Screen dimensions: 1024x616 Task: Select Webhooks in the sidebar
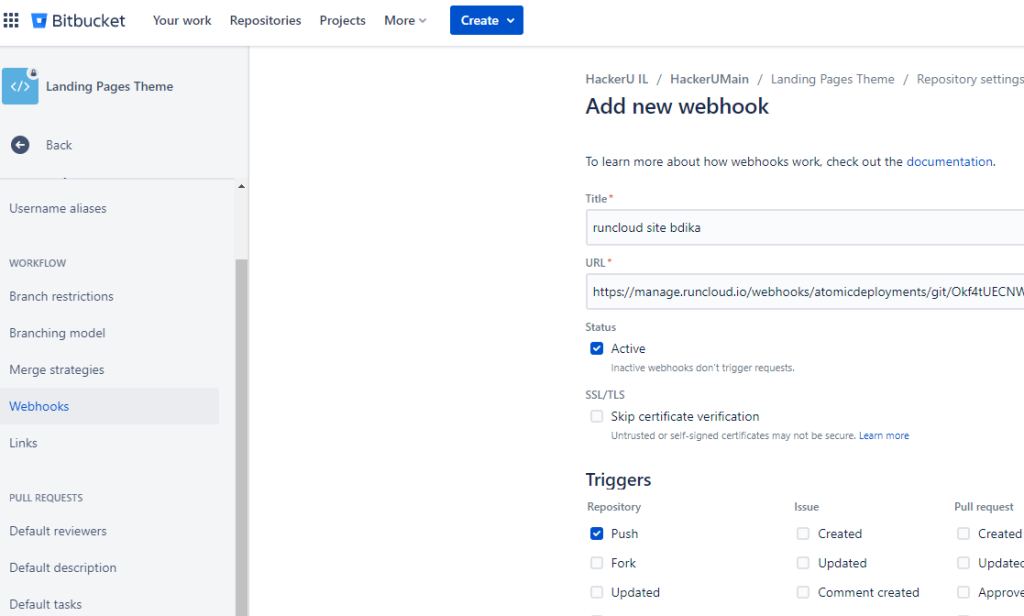pos(39,406)
